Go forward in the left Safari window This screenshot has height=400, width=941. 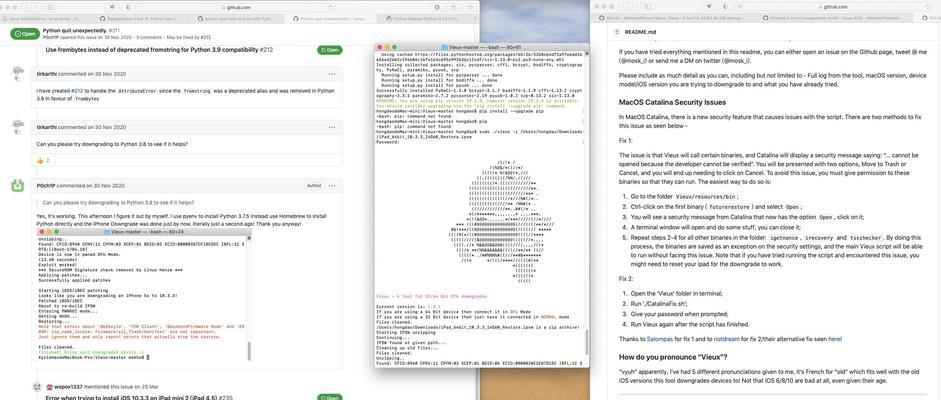point(36,7)
